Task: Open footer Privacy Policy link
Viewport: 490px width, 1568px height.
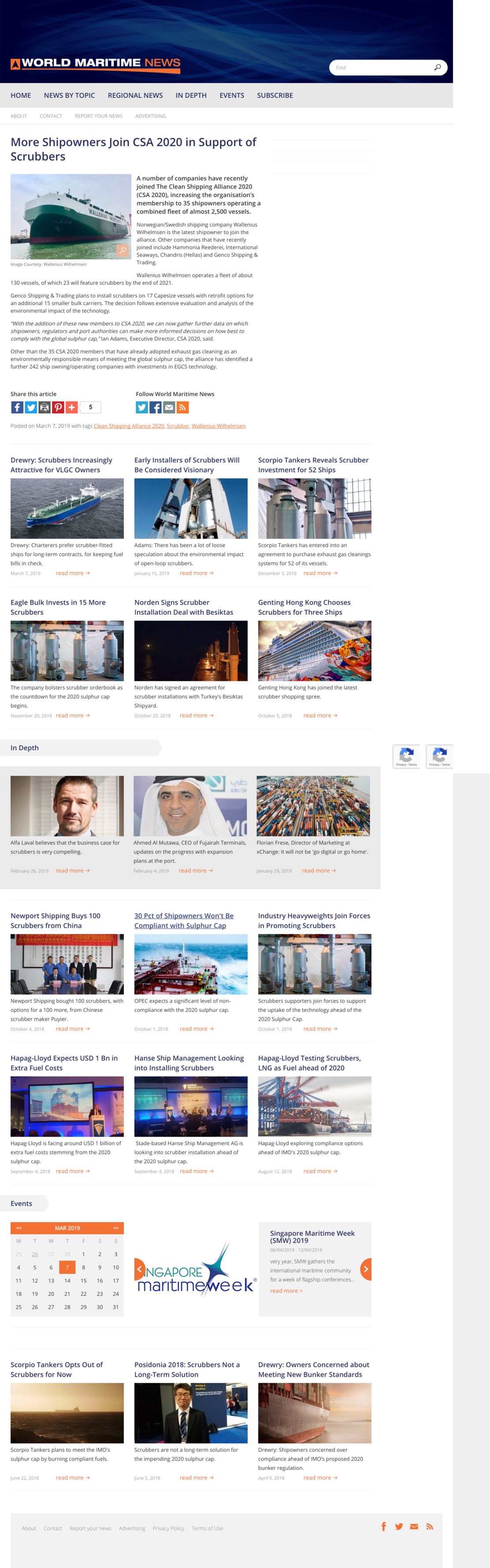Action: (x=168, y=1528)
